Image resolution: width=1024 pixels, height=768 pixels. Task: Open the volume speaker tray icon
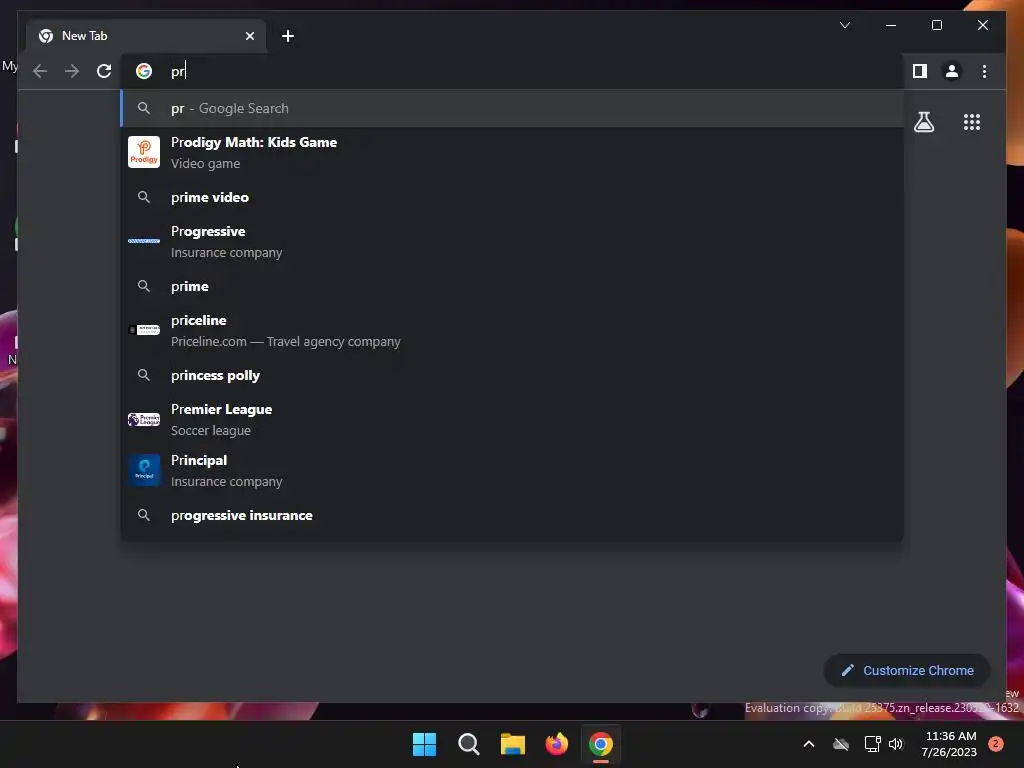coord(896,744)
